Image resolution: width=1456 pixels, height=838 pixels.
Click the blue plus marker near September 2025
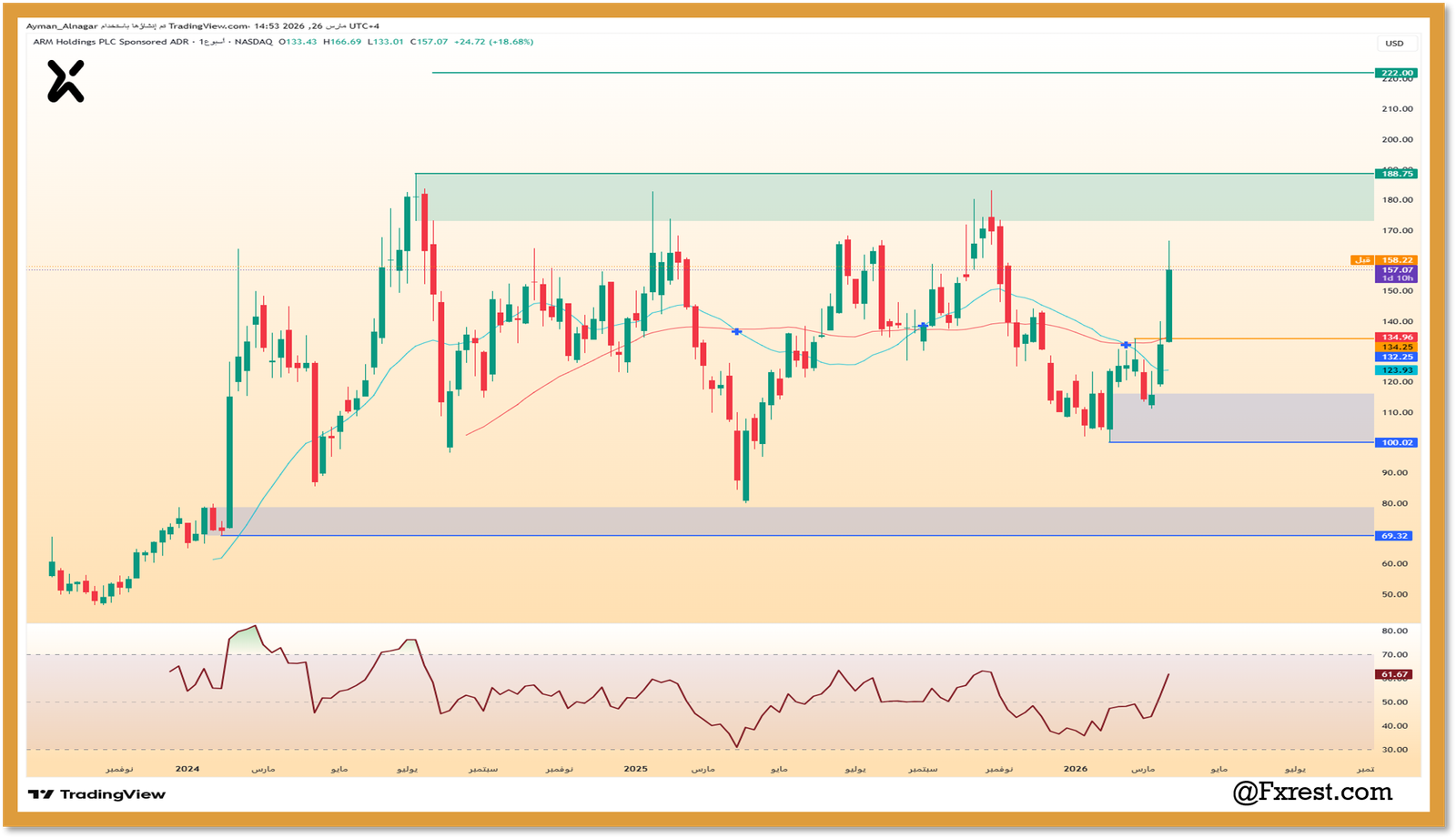pyautogui.click(x=923, y=326)
